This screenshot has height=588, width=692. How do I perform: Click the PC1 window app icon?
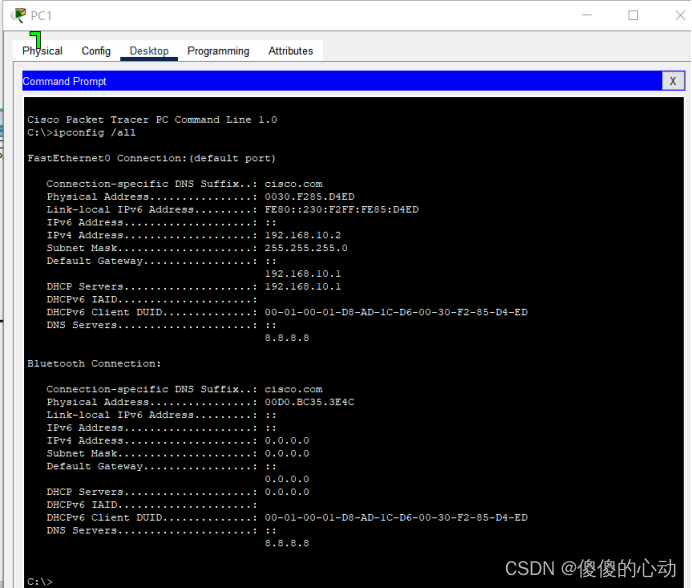pyautogui.click(x=18, y=15)
